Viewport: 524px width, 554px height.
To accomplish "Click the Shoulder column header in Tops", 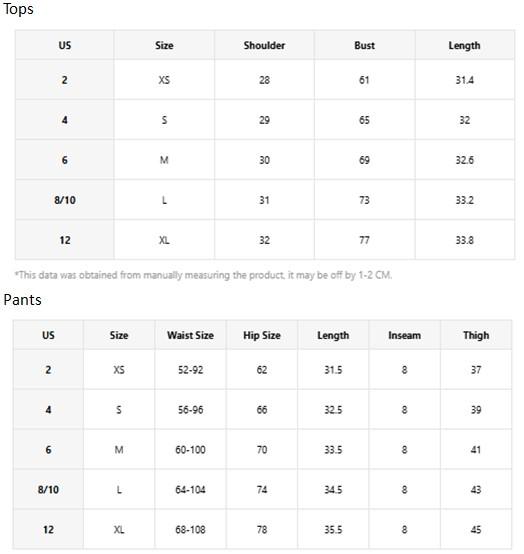I will pyautogui.click(x=264, y=45).
